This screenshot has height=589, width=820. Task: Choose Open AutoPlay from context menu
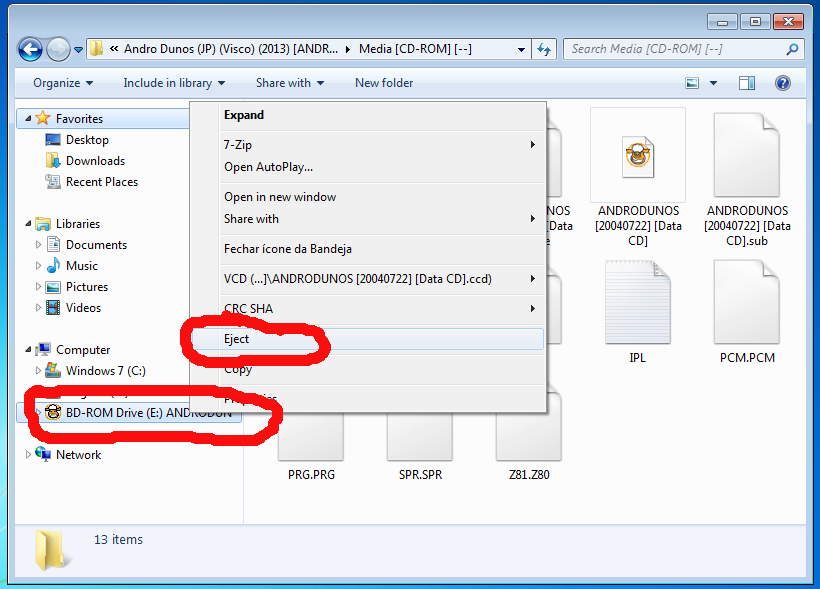click(268, 167)
